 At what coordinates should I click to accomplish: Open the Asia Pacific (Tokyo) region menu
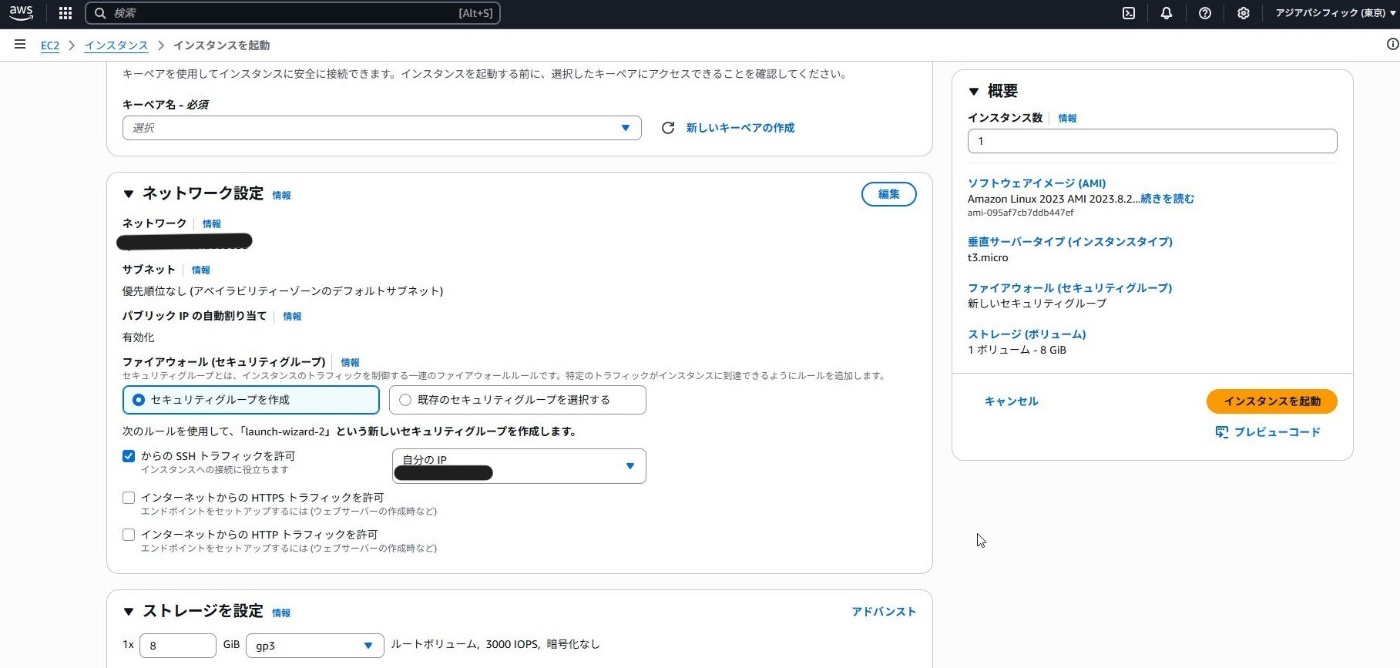tap(1336, 13)
